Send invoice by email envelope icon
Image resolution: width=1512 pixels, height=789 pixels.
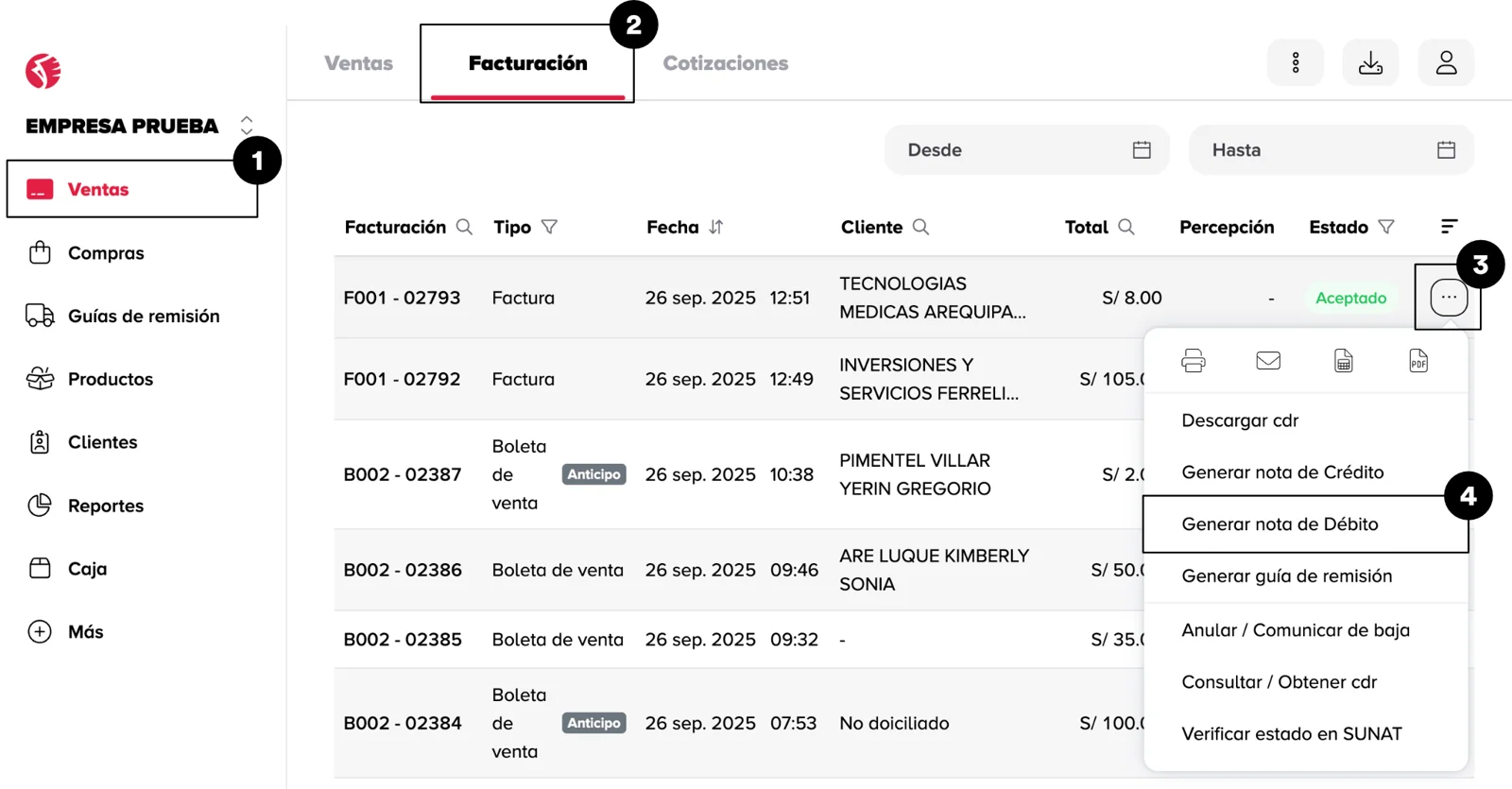(1268, 361)
